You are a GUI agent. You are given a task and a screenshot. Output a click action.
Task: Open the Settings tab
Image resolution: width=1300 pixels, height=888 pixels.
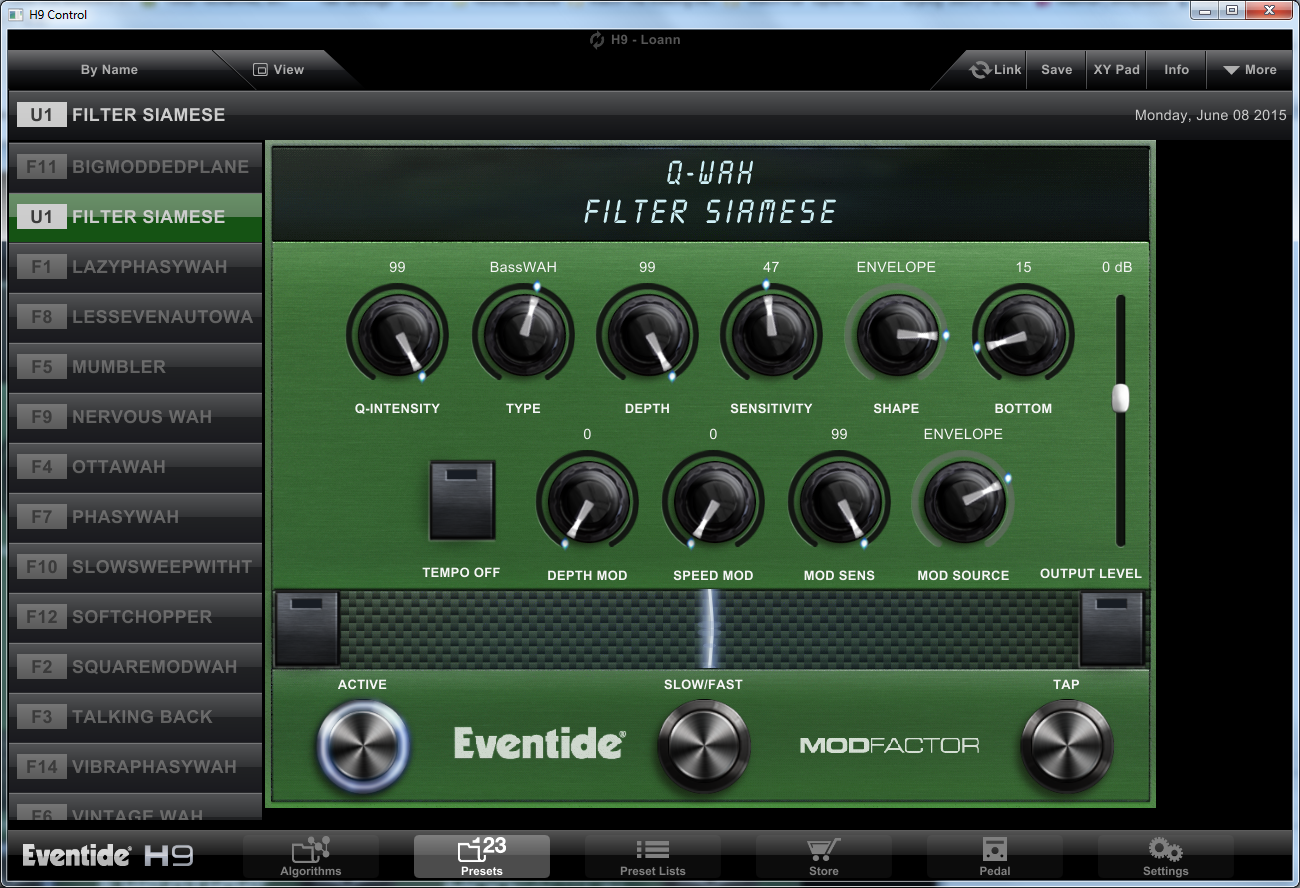pyautogui.click(x=1166, y=857)
